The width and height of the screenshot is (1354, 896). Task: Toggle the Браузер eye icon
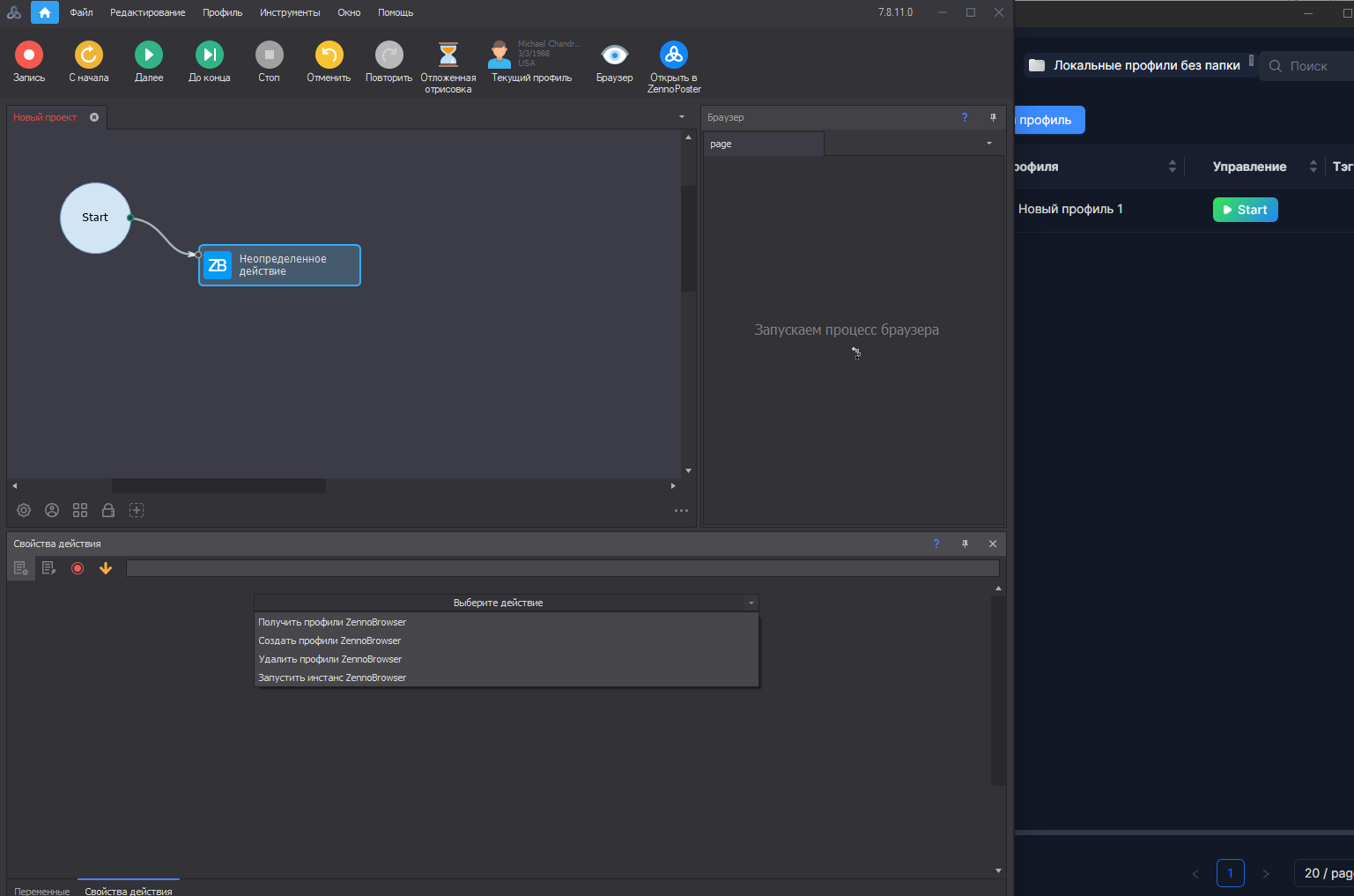click(x=614, y=56)
